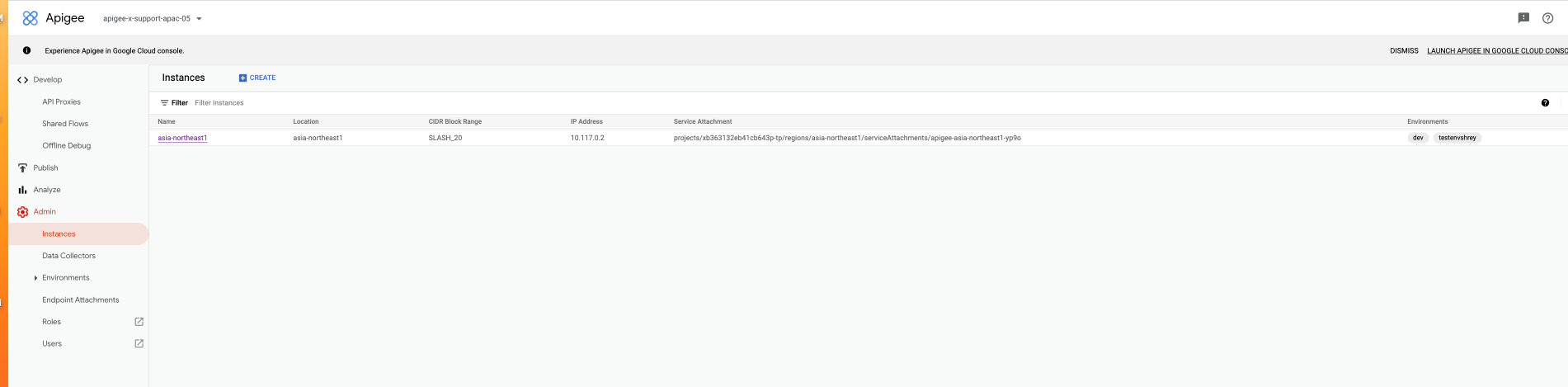Go to Endpoint Attachments page
Image resolution: width=1568 pixels, height=387 pixels.
[80, 300]
